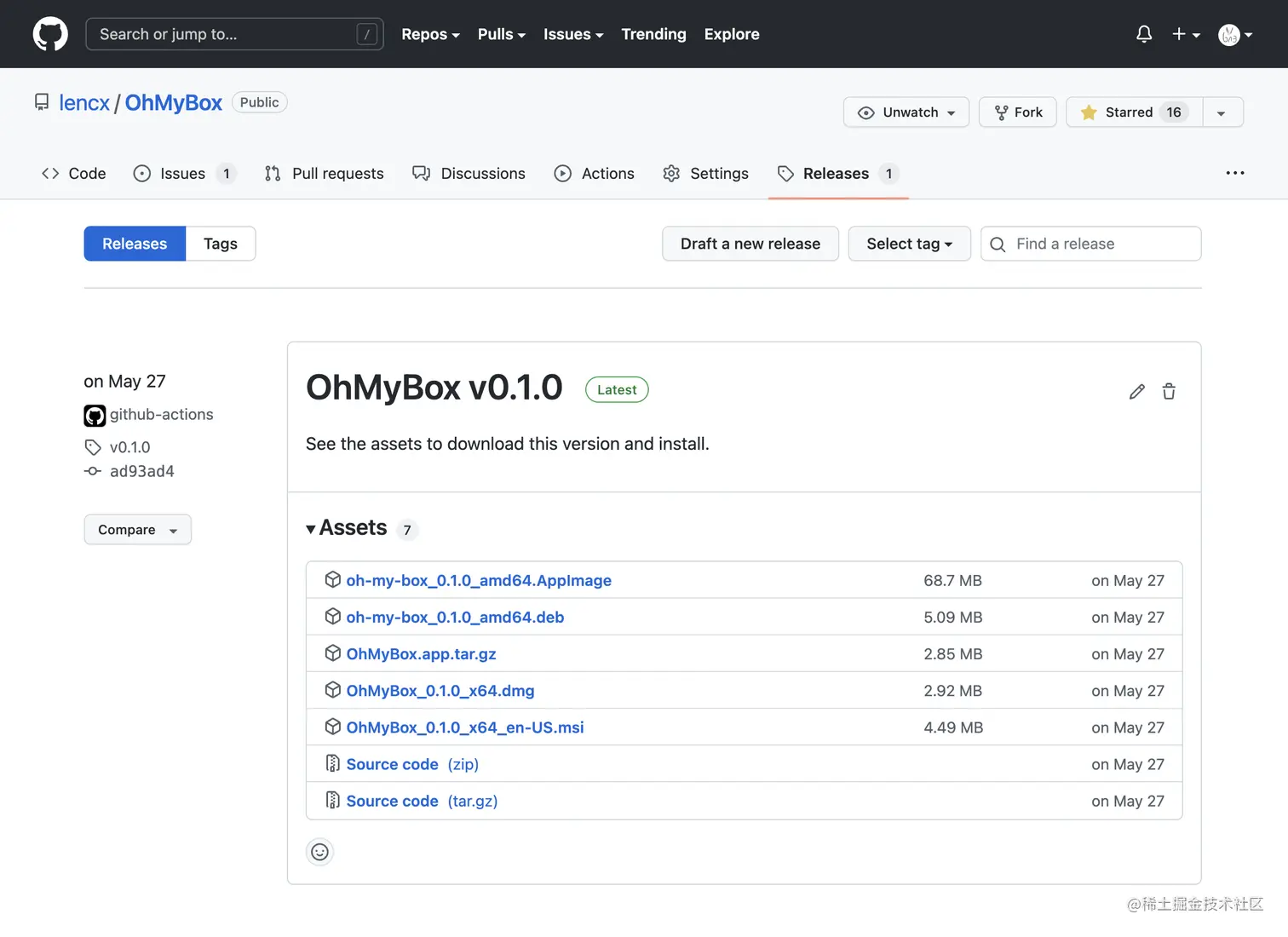Open the Settings tab
This screenshot has width=1288, height=937.
click(706, 174)
